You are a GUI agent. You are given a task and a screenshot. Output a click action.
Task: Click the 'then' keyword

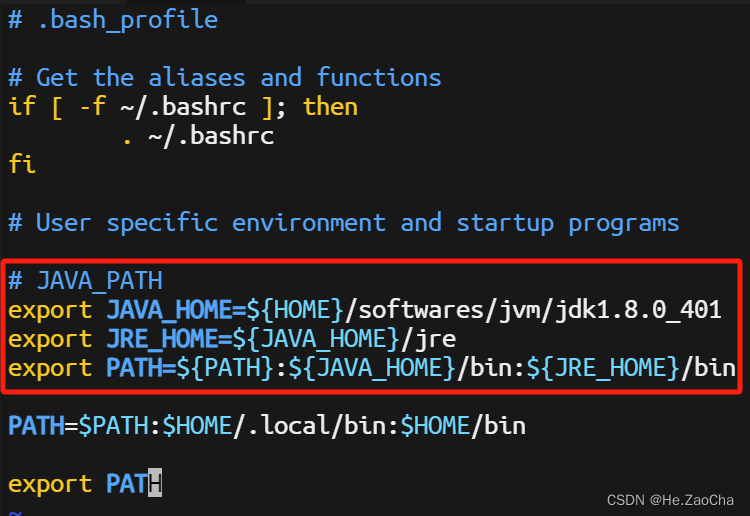click(331, 106)
